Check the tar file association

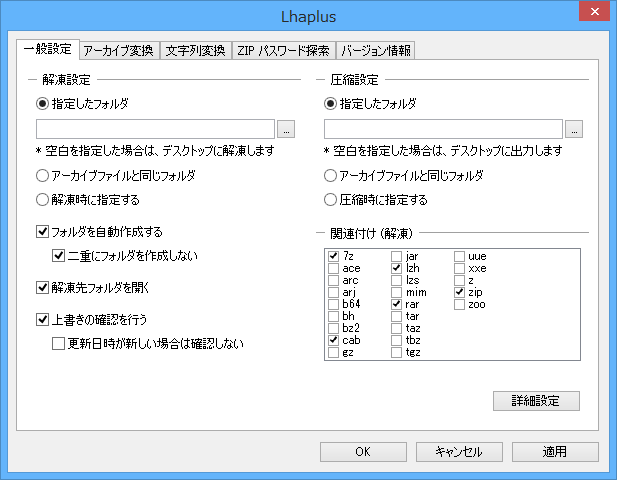396,316
